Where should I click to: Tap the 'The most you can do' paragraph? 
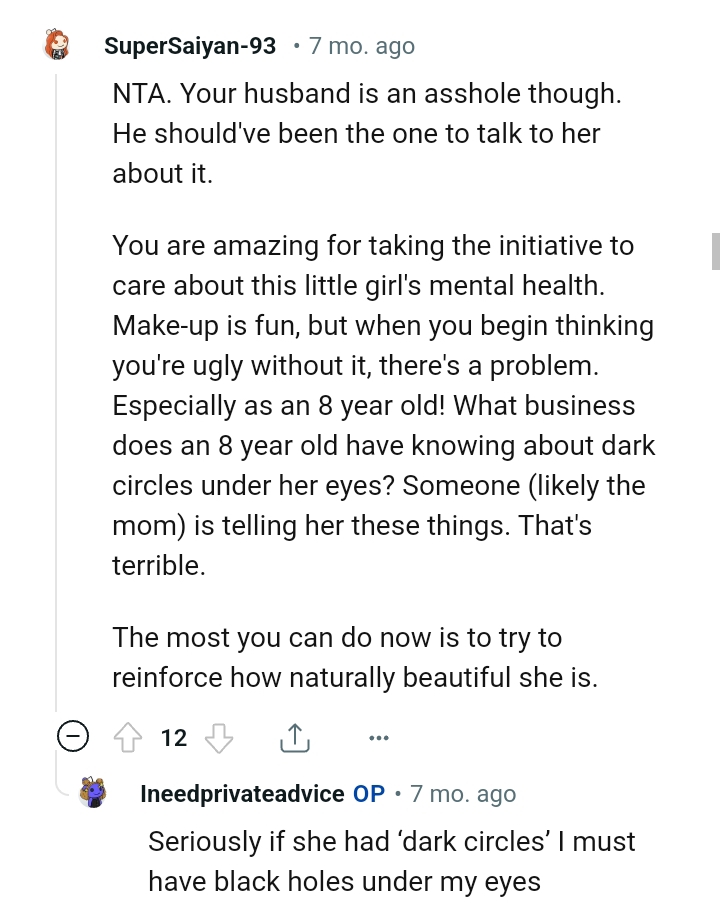[x=355, y=657]
